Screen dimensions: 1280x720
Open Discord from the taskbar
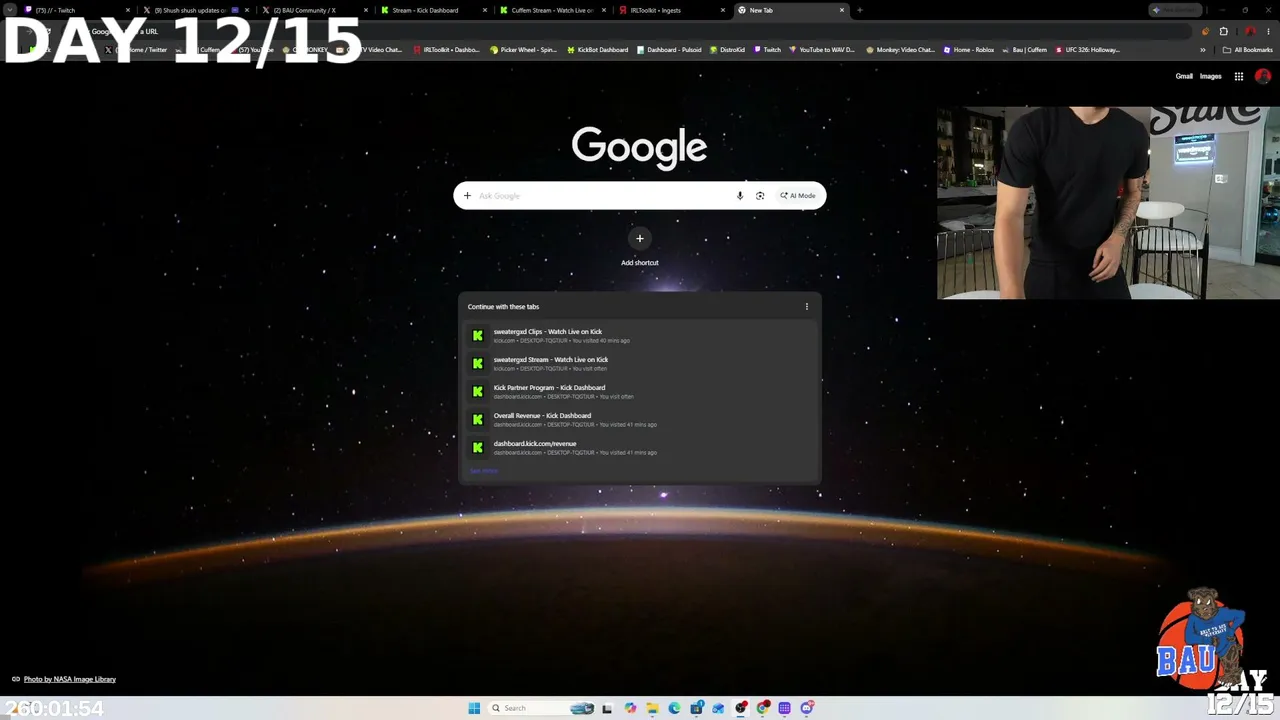coord(806,708)
